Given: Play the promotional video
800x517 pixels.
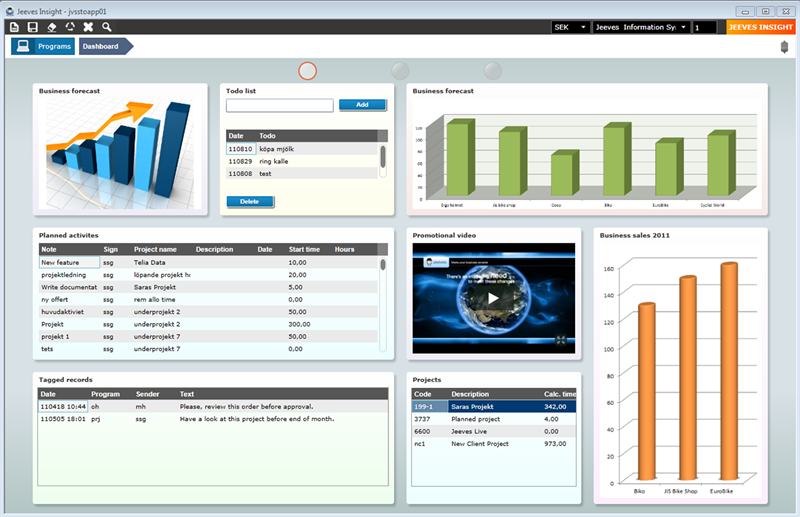Looking at the screenshot, I should [x=493, y=298].
